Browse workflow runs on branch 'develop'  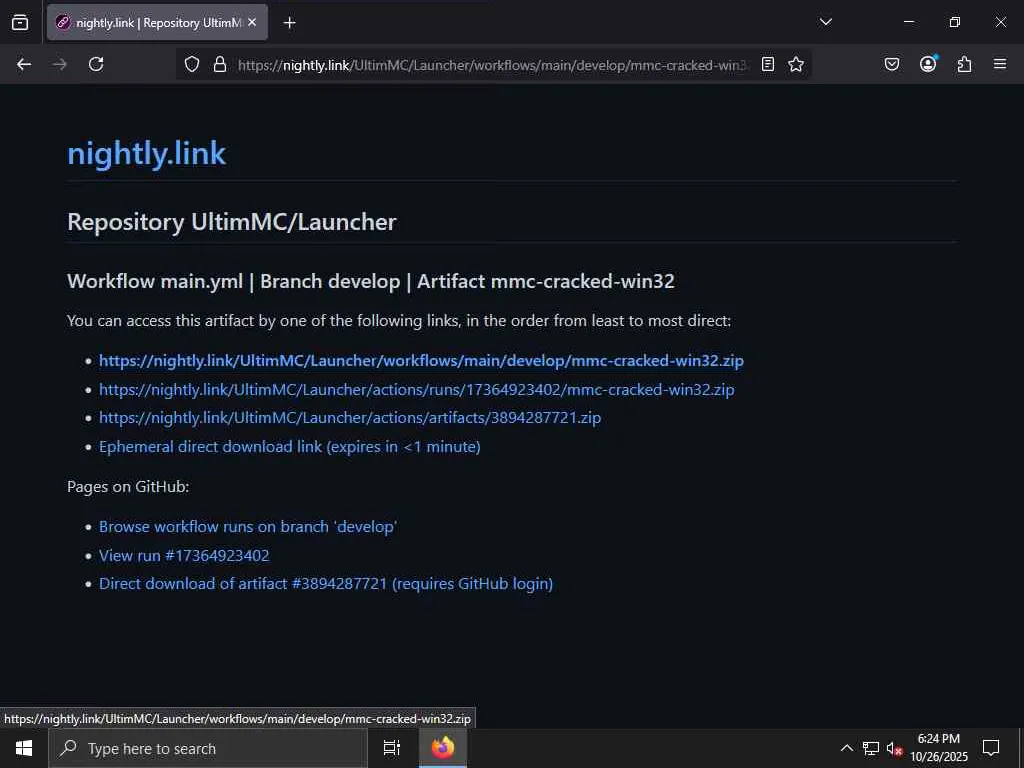(248, 526)
